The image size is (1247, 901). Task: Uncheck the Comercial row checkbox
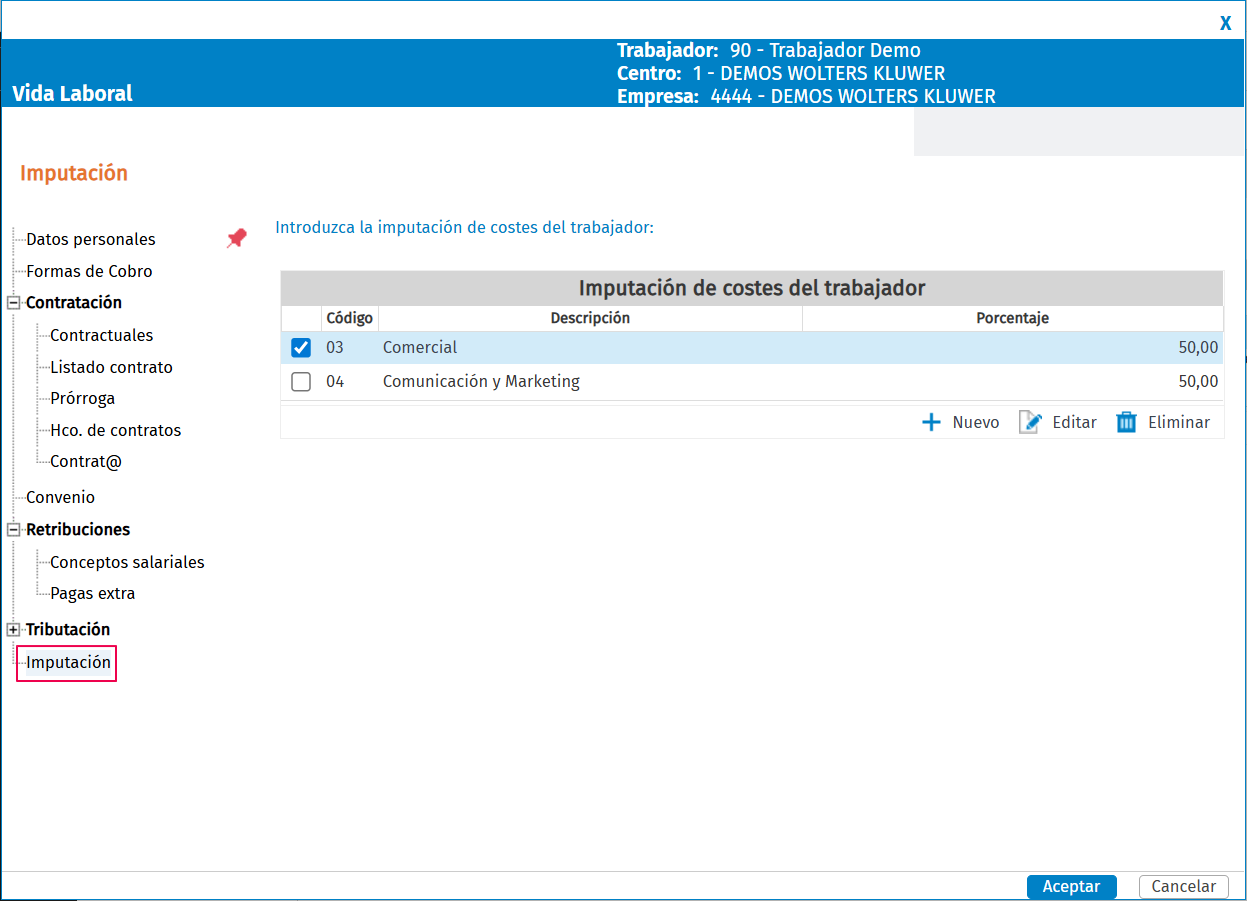[x=301, y=348]
